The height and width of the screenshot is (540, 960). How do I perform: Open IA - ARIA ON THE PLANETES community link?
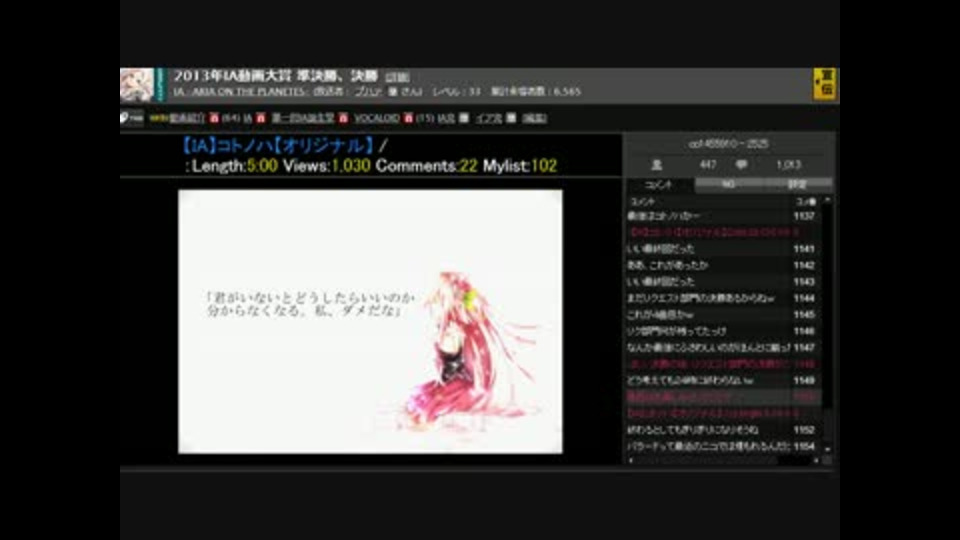(x=239, y=92)
